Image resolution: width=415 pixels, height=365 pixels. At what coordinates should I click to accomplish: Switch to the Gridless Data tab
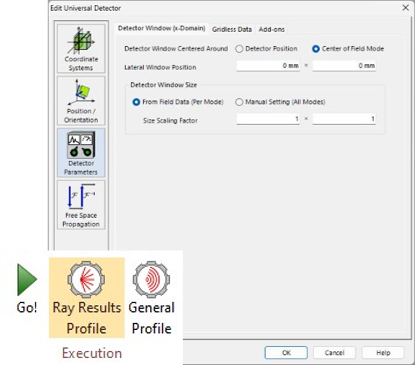tap(232, 29)
